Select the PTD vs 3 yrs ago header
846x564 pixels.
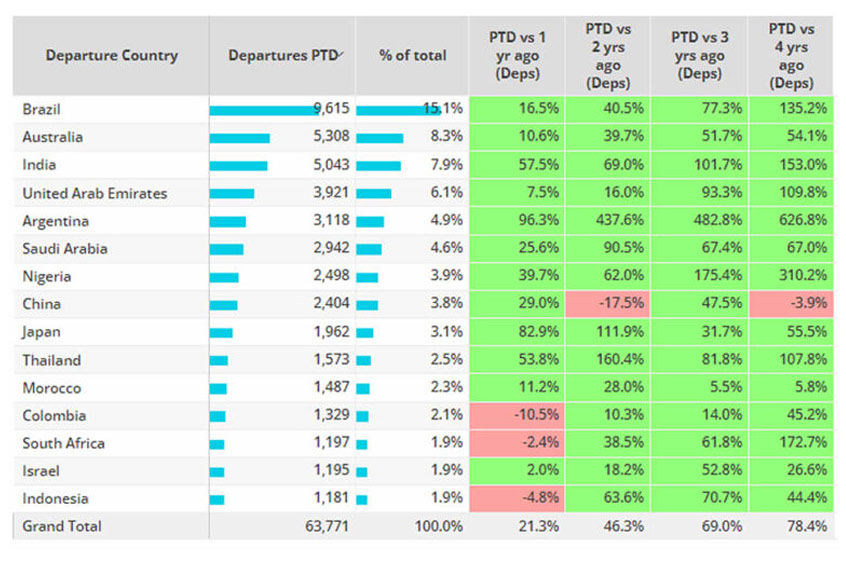pos(700,56)
